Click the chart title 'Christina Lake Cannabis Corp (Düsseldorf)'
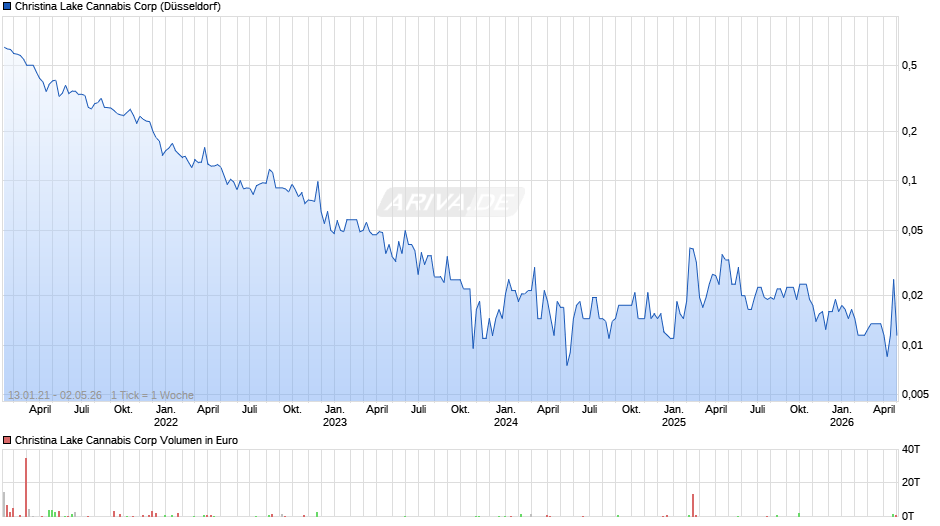This screenshot has width=940, height=526. click(x=118, y=7)
